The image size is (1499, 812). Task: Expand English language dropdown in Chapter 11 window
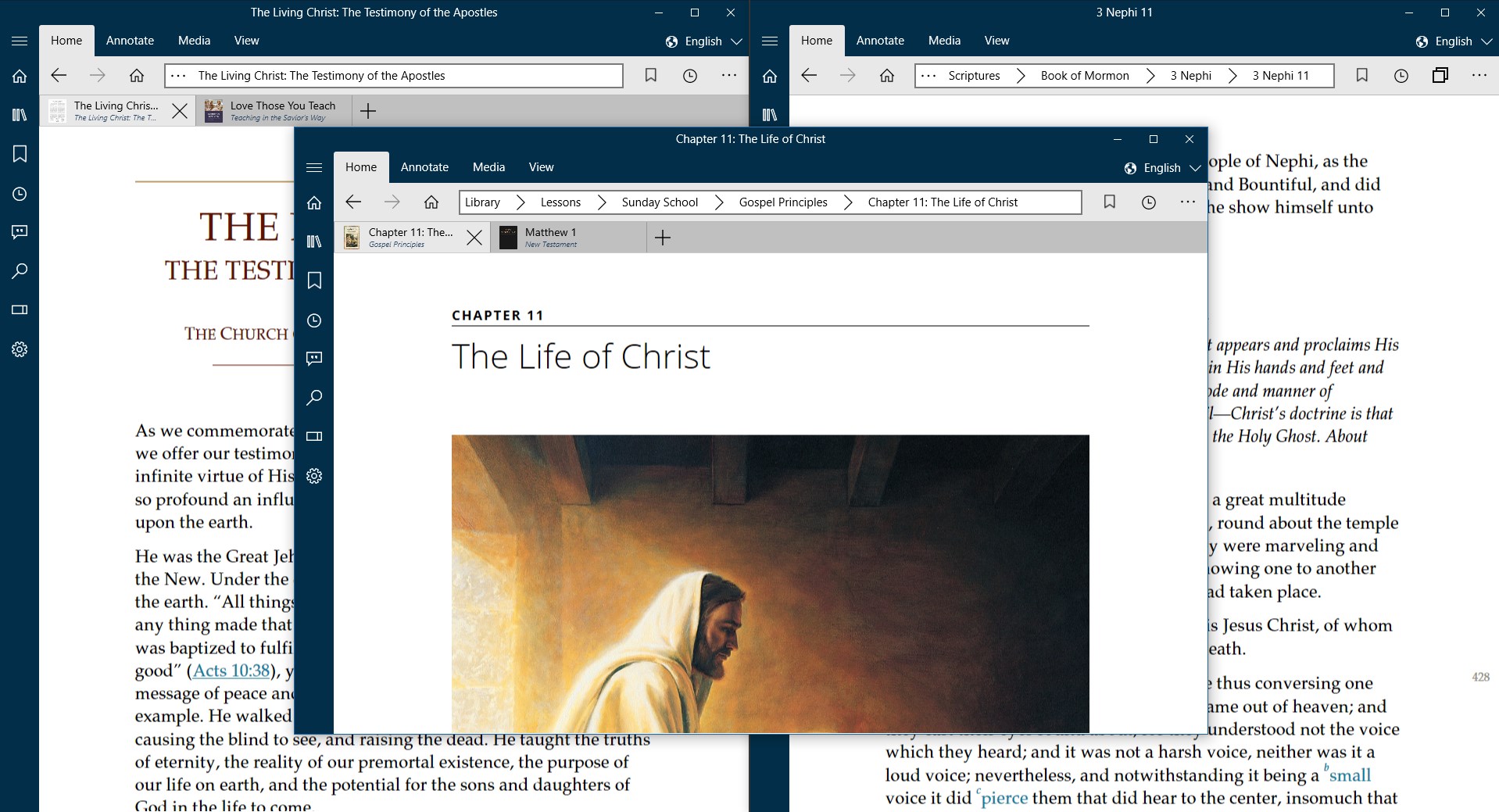tap(1162, 168)
